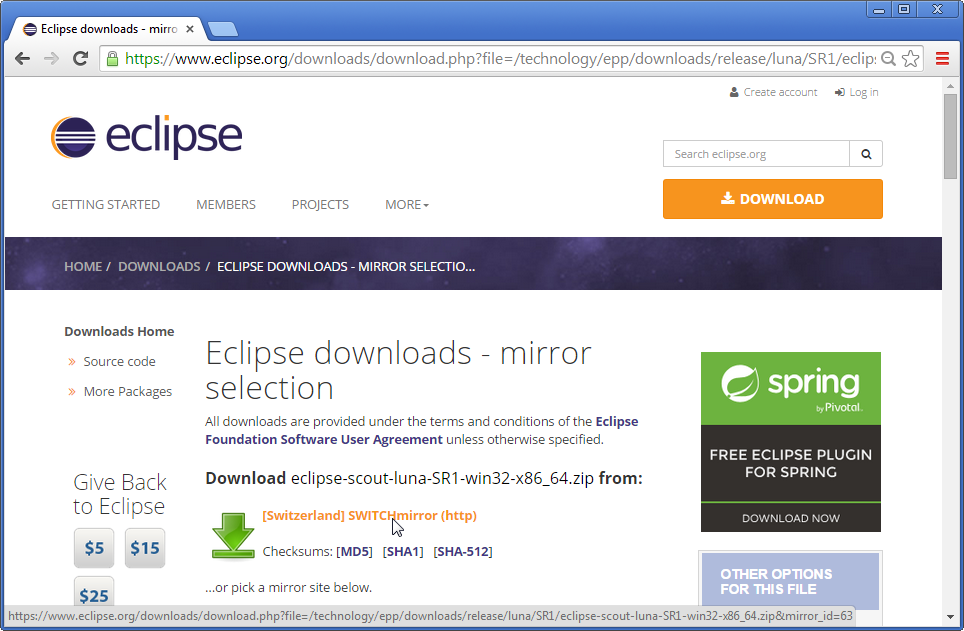Viewport: 964px width, 631px height.
Task: Click the Eclipse logo
Action: (147, 137)
